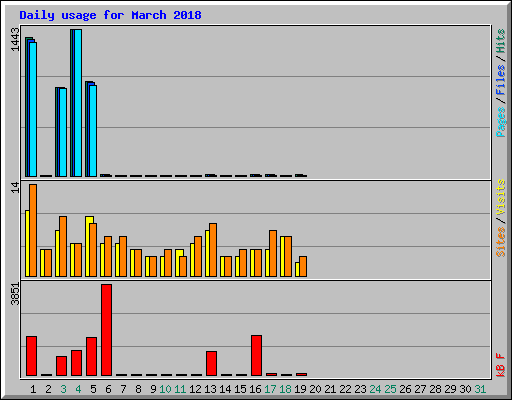Click day label 19 on the axis

click(x=300, y=389)
